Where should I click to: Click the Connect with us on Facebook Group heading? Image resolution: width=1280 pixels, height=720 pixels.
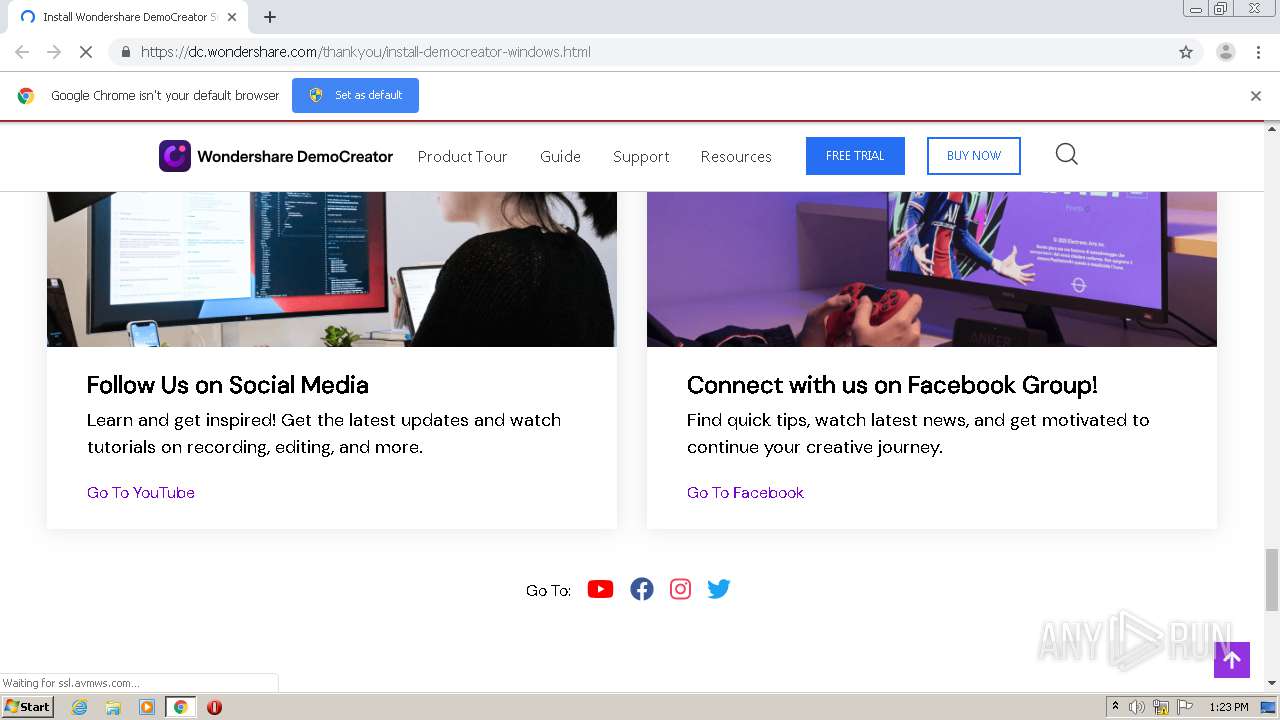pos(892,385)
